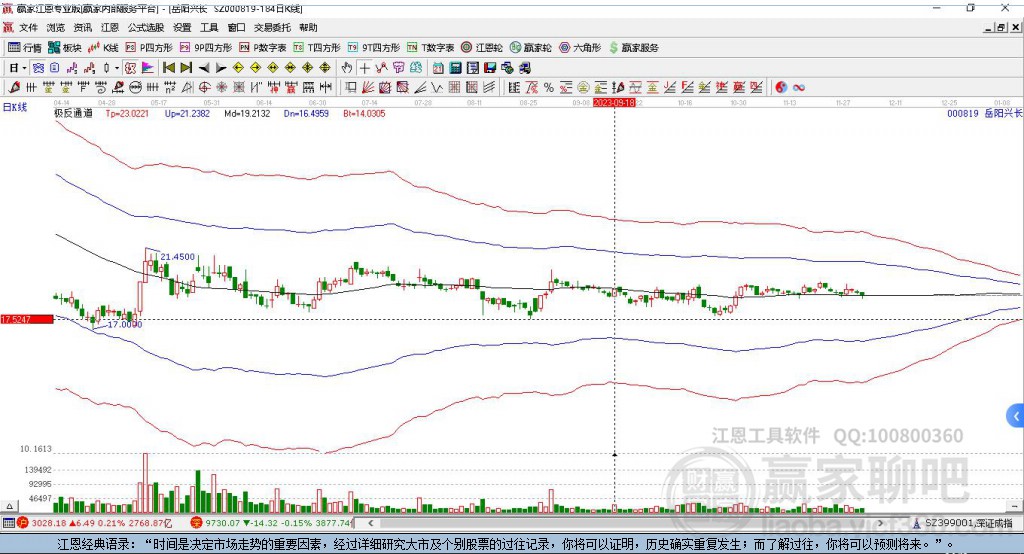Open the 江恩 menu
The height and width of the screenshot is (554, 1024).
coord(110,27)
